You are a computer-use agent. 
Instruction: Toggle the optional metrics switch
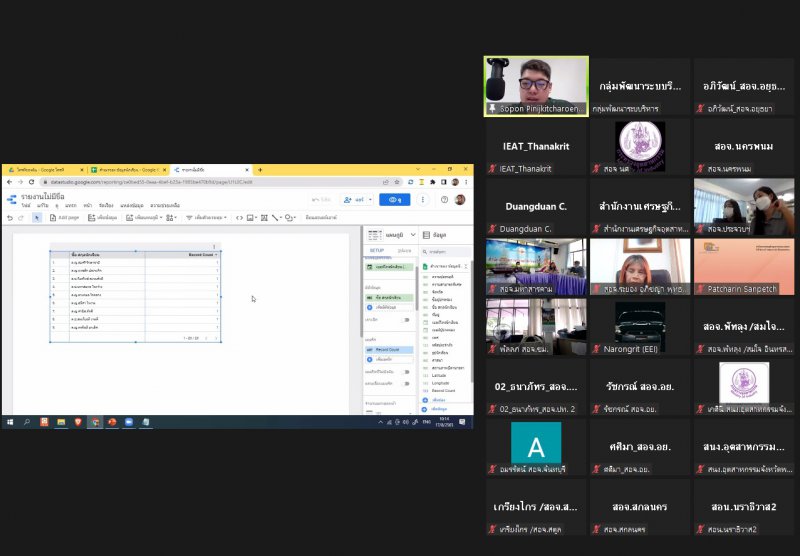(407, 372)
